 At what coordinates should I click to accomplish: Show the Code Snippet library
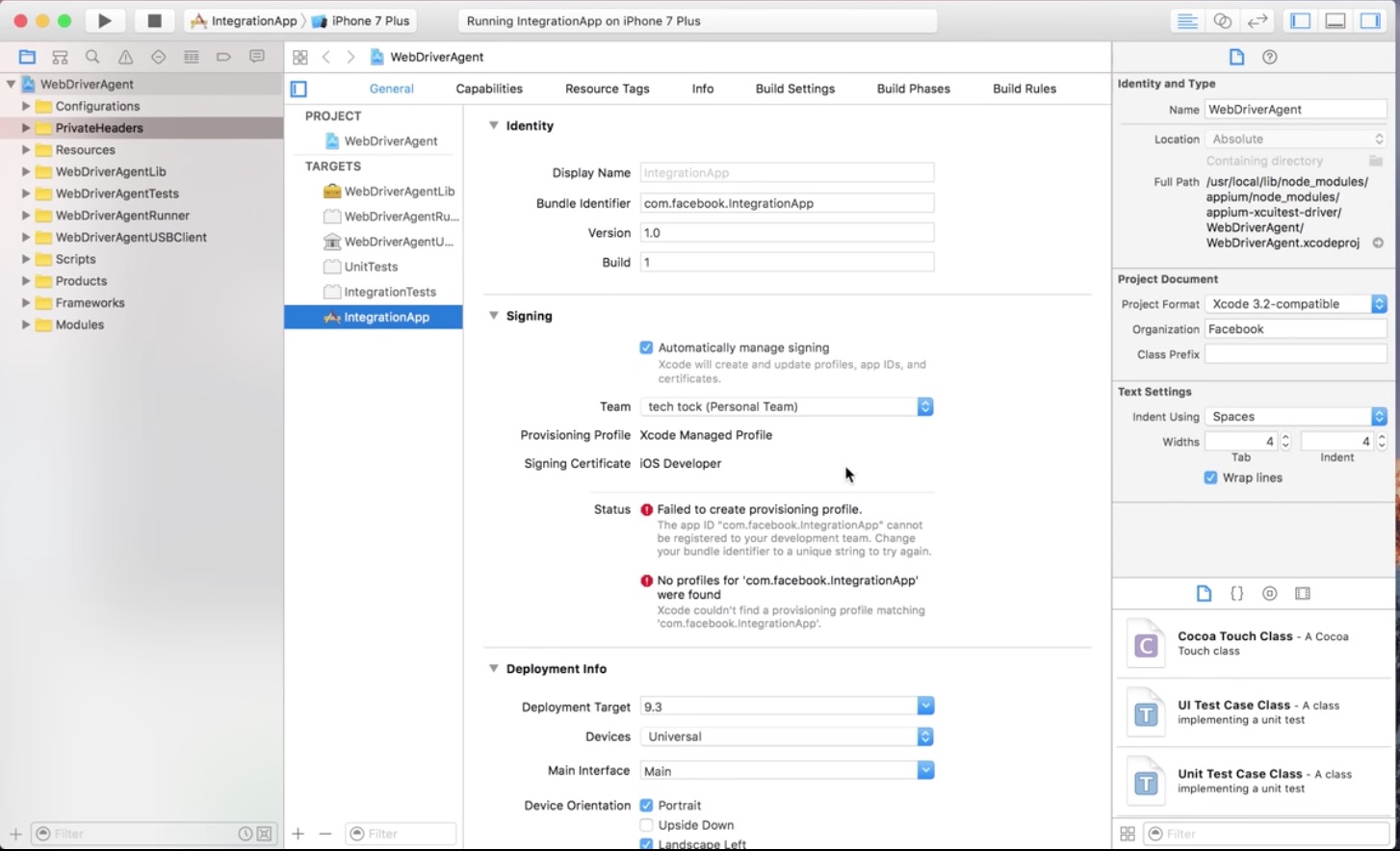pyautogui.click(x=1237, y=593)
